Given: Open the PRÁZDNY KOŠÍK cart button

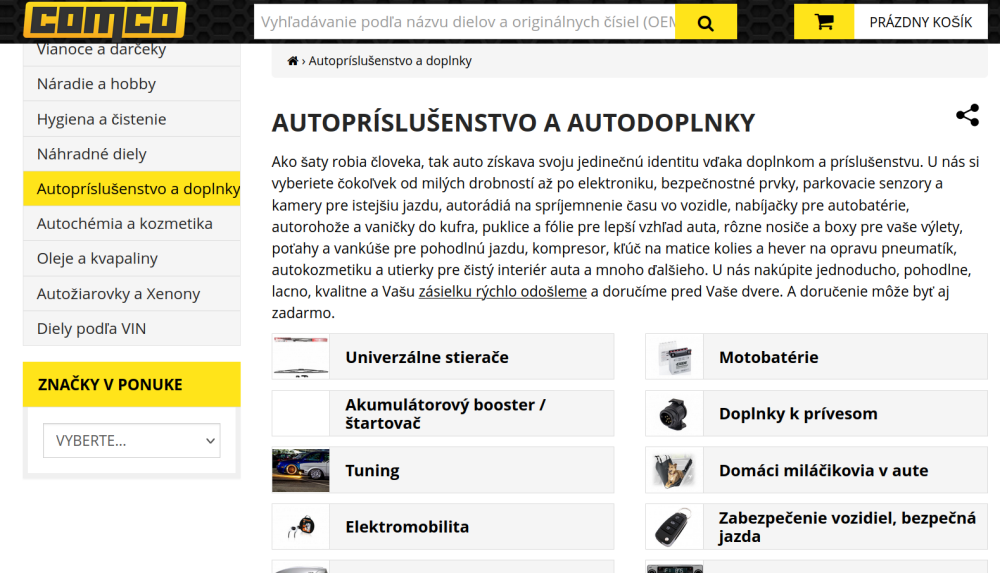Looking at the screenshot, I should point(920,22).
